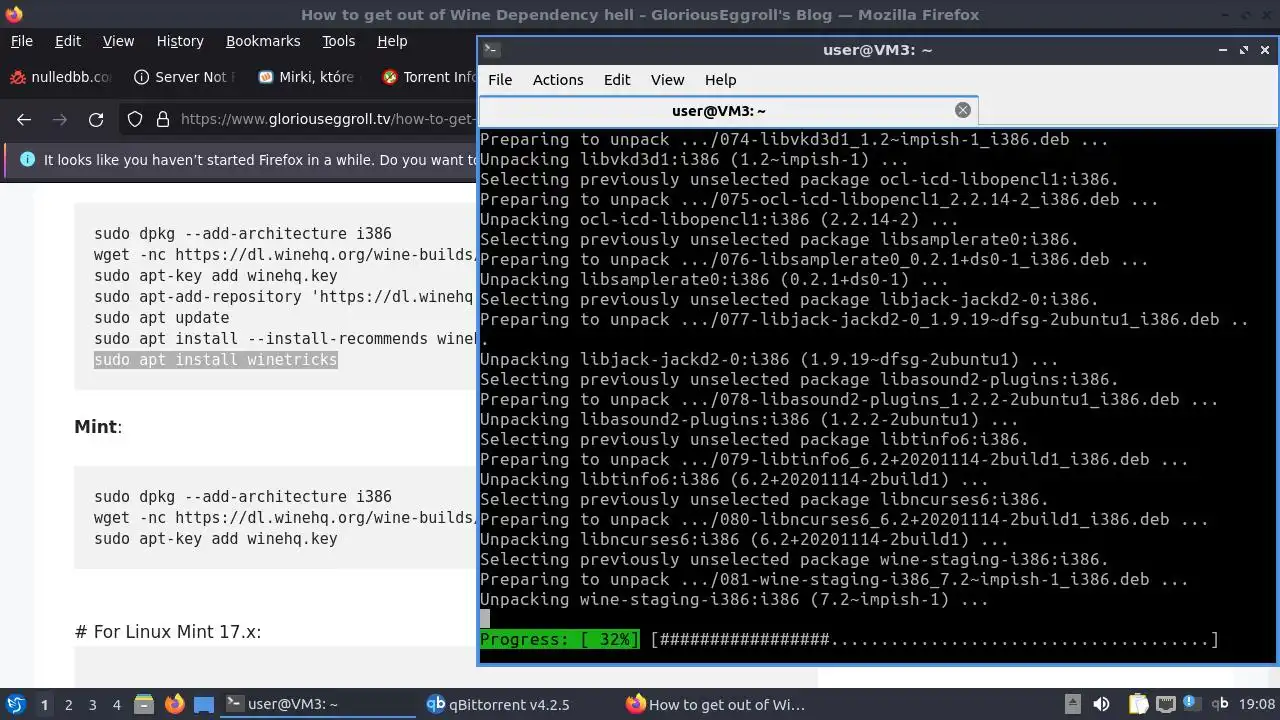Switch to the Mirki browser tab
Screen dimensions: 1280x720
point(306,77)
